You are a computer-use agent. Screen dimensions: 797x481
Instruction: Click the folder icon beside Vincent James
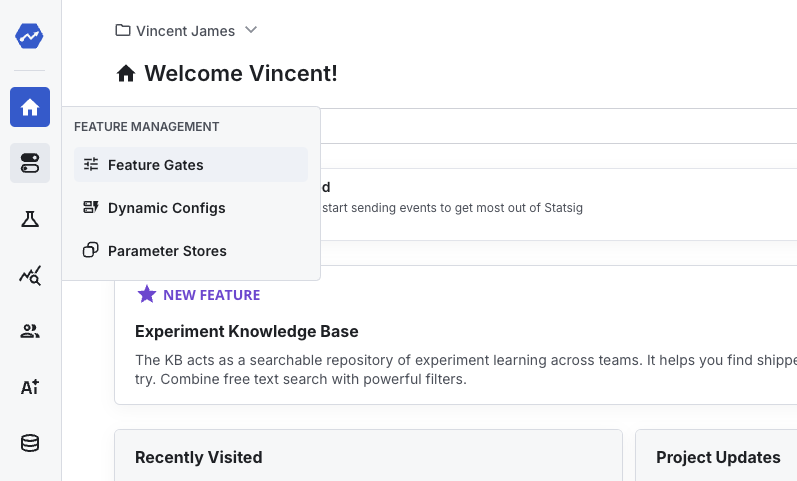[123, 30]
